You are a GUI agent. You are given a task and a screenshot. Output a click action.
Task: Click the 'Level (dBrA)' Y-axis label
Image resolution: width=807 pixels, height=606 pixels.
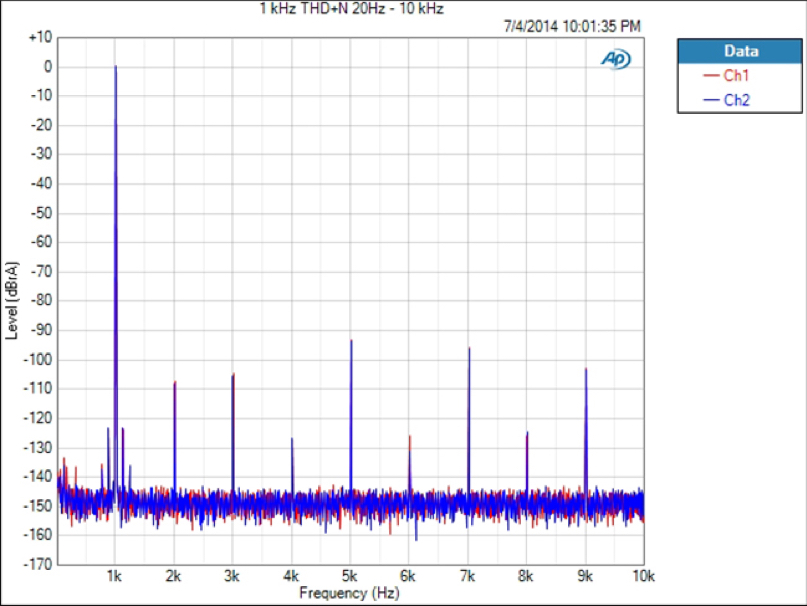coord(12,300)
